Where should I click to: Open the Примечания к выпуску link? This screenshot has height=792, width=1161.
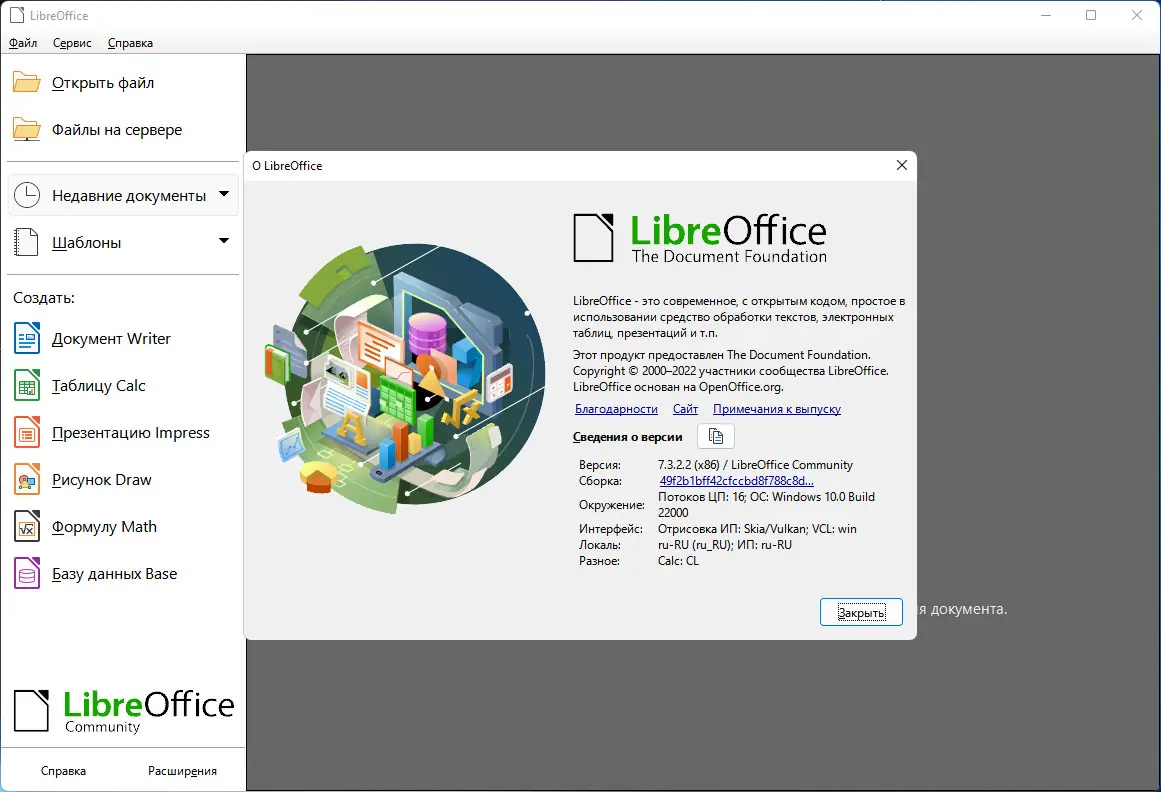775,408
